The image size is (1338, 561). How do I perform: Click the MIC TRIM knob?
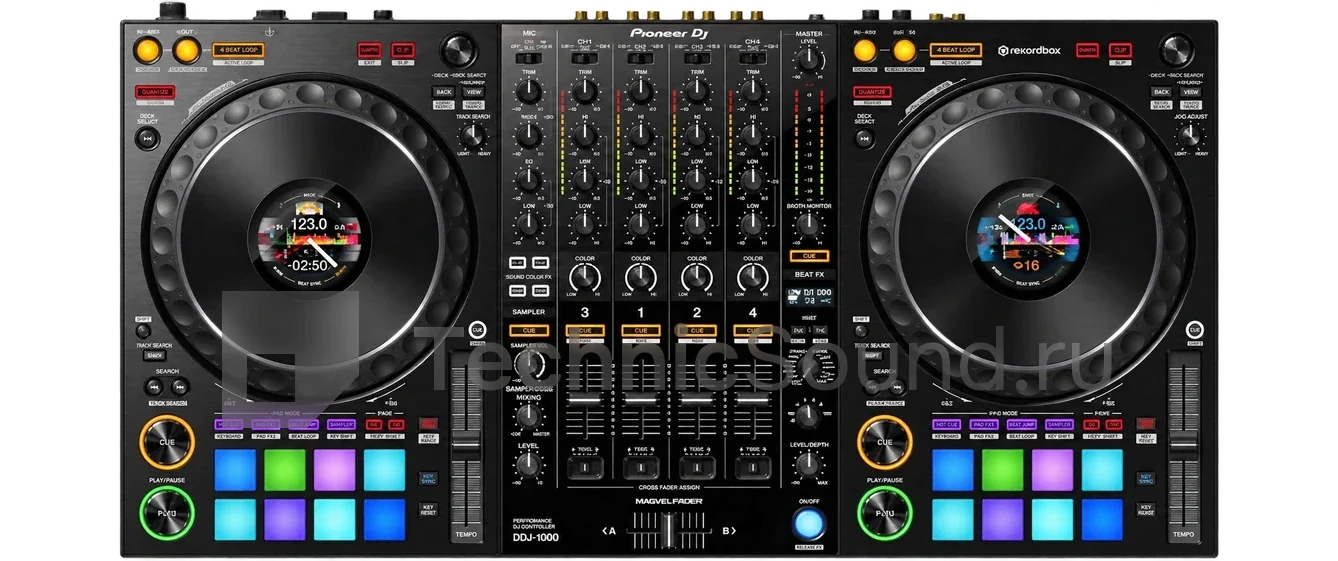pyautogui.click(x=529, y=93)
